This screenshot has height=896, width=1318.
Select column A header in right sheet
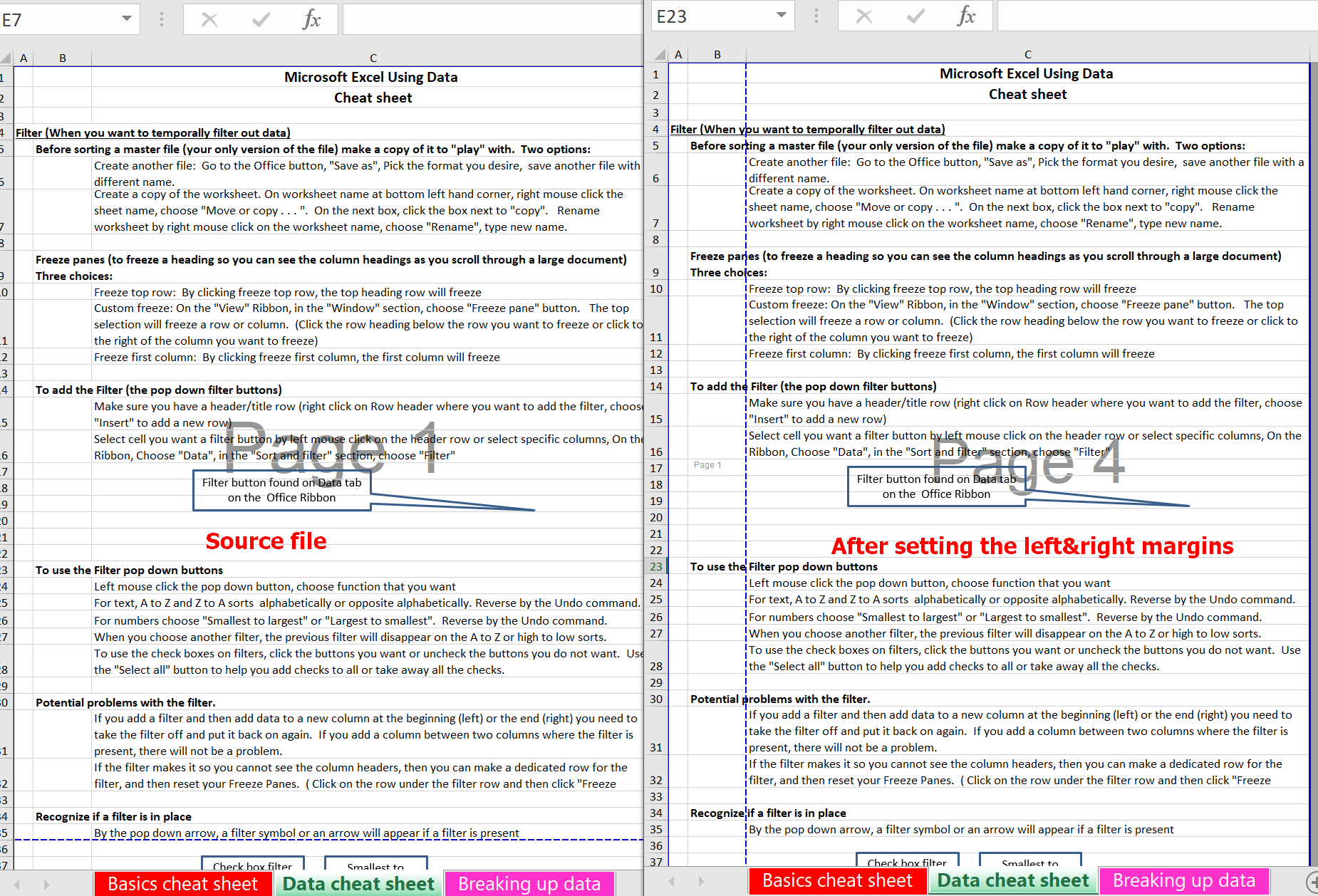[678, 54]
